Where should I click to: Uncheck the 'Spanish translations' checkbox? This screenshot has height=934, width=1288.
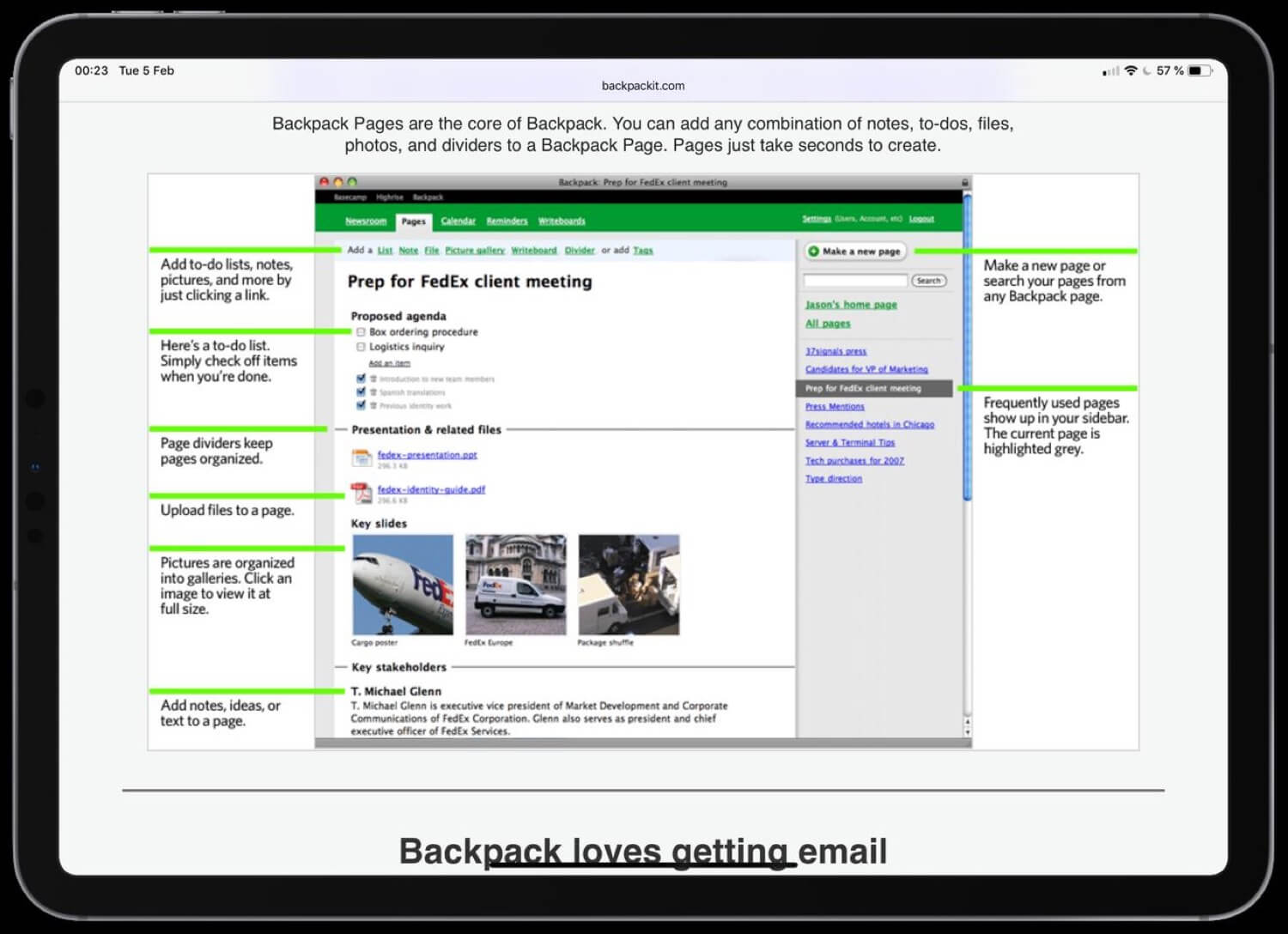point(361,391)
